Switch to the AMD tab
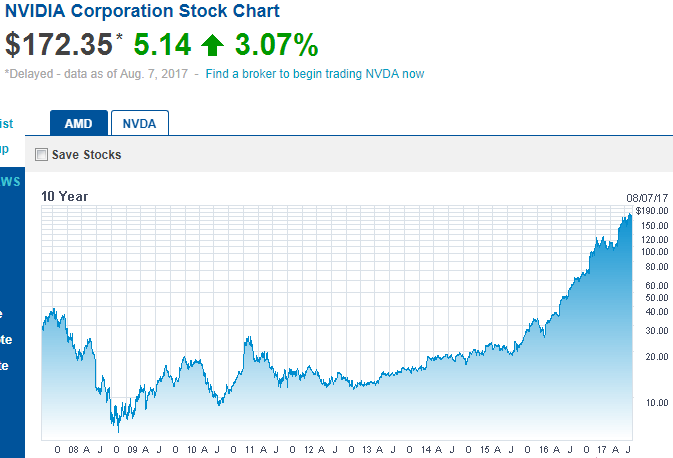The width and height of the screenshot is (673, 458). 79,123
